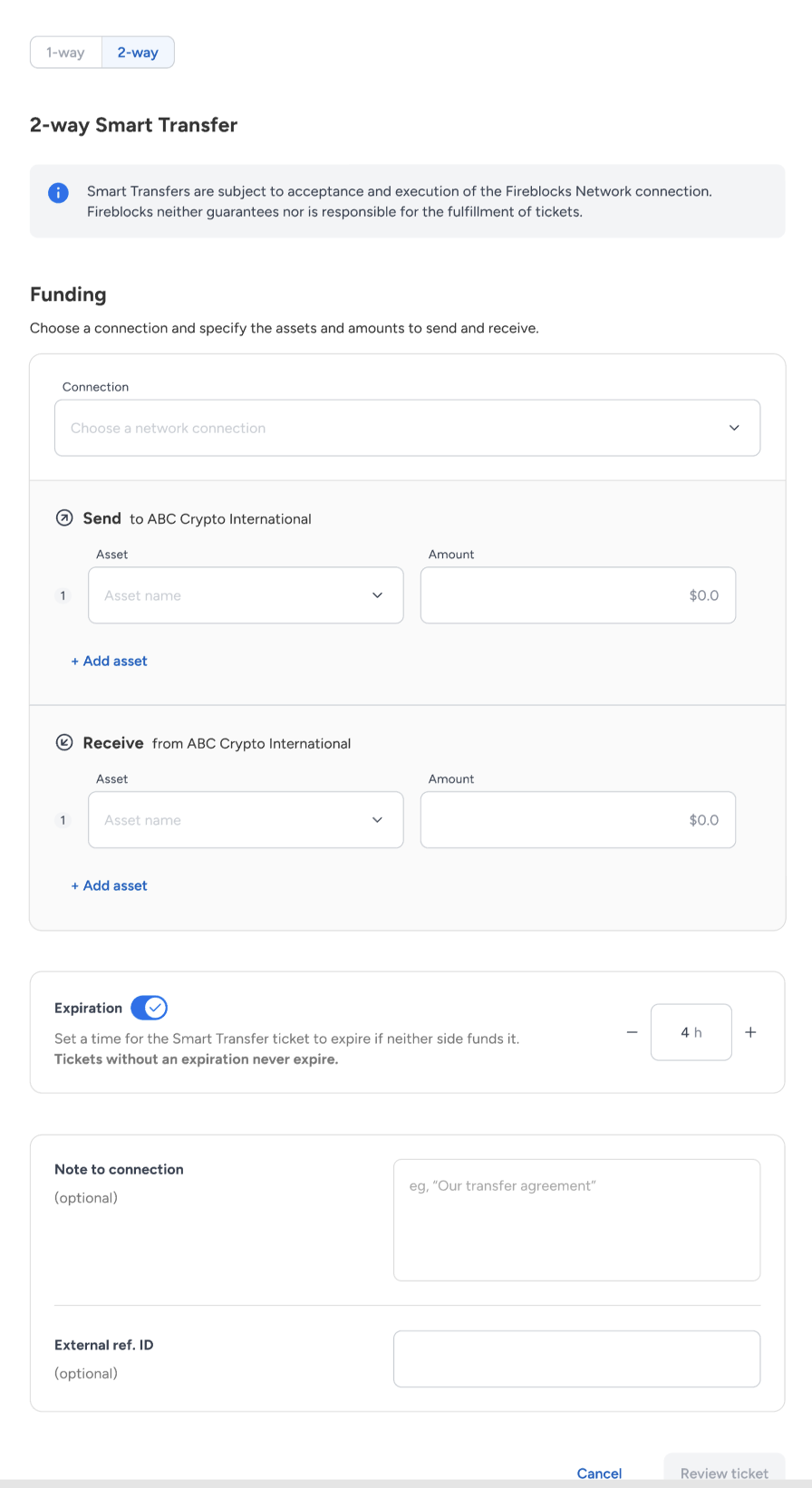Select the 2-way tab
This screenshot has height=1488, width=812.
coord(138,53)
